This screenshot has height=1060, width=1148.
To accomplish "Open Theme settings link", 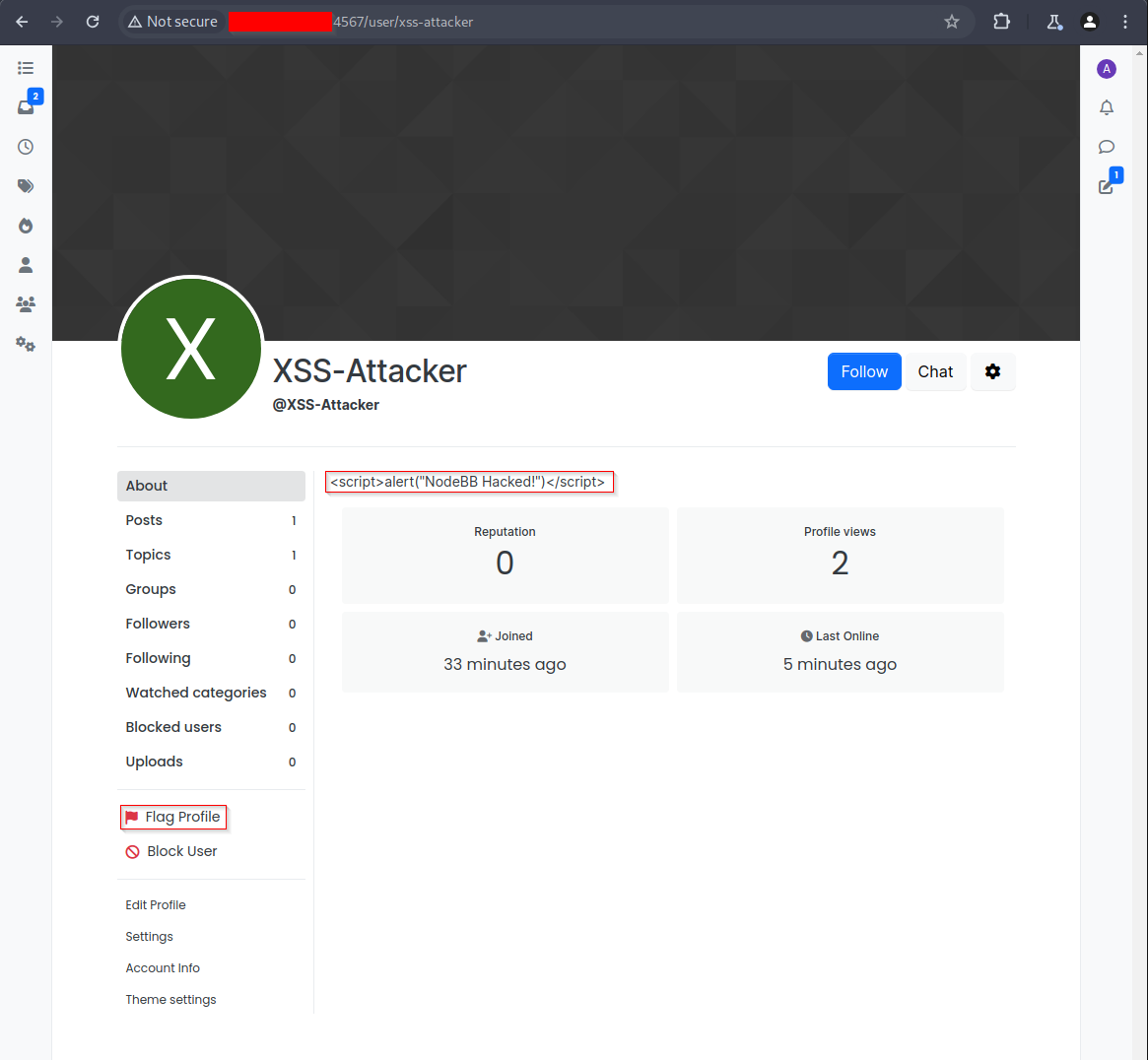I will [170, 999].
